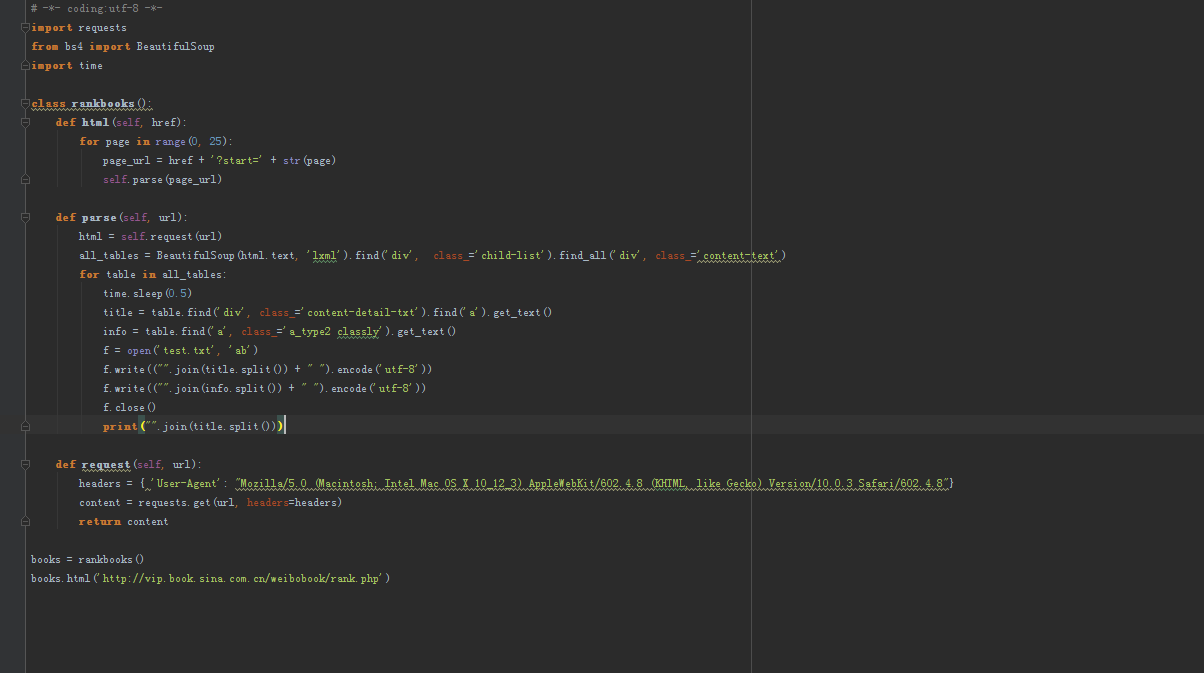The image size is (1204, 673).
Task: Click fold end marker at the print line
Action: click(x=26, y=426)
